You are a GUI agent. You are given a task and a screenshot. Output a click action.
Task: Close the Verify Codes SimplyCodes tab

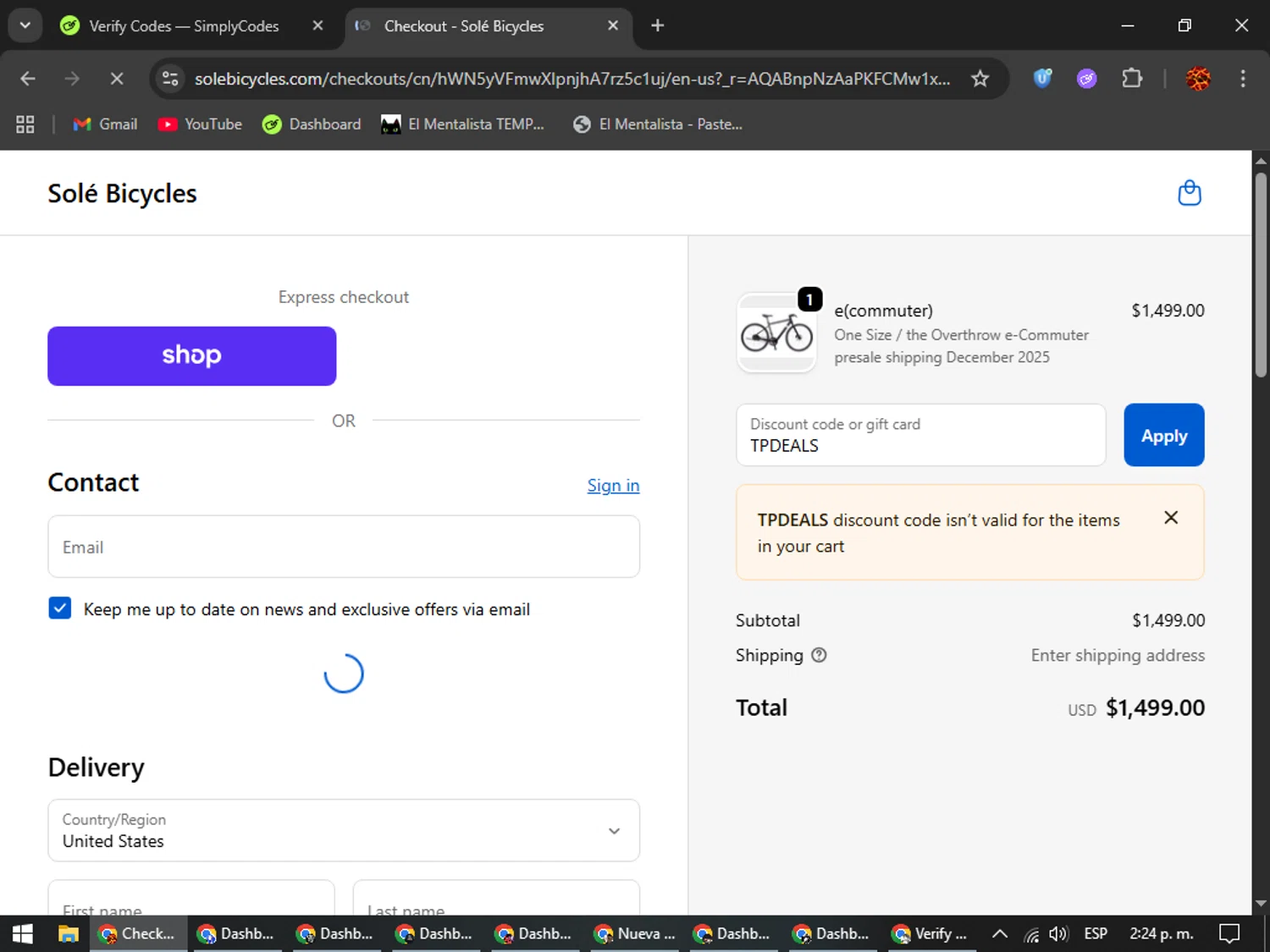tap(317, 25)
